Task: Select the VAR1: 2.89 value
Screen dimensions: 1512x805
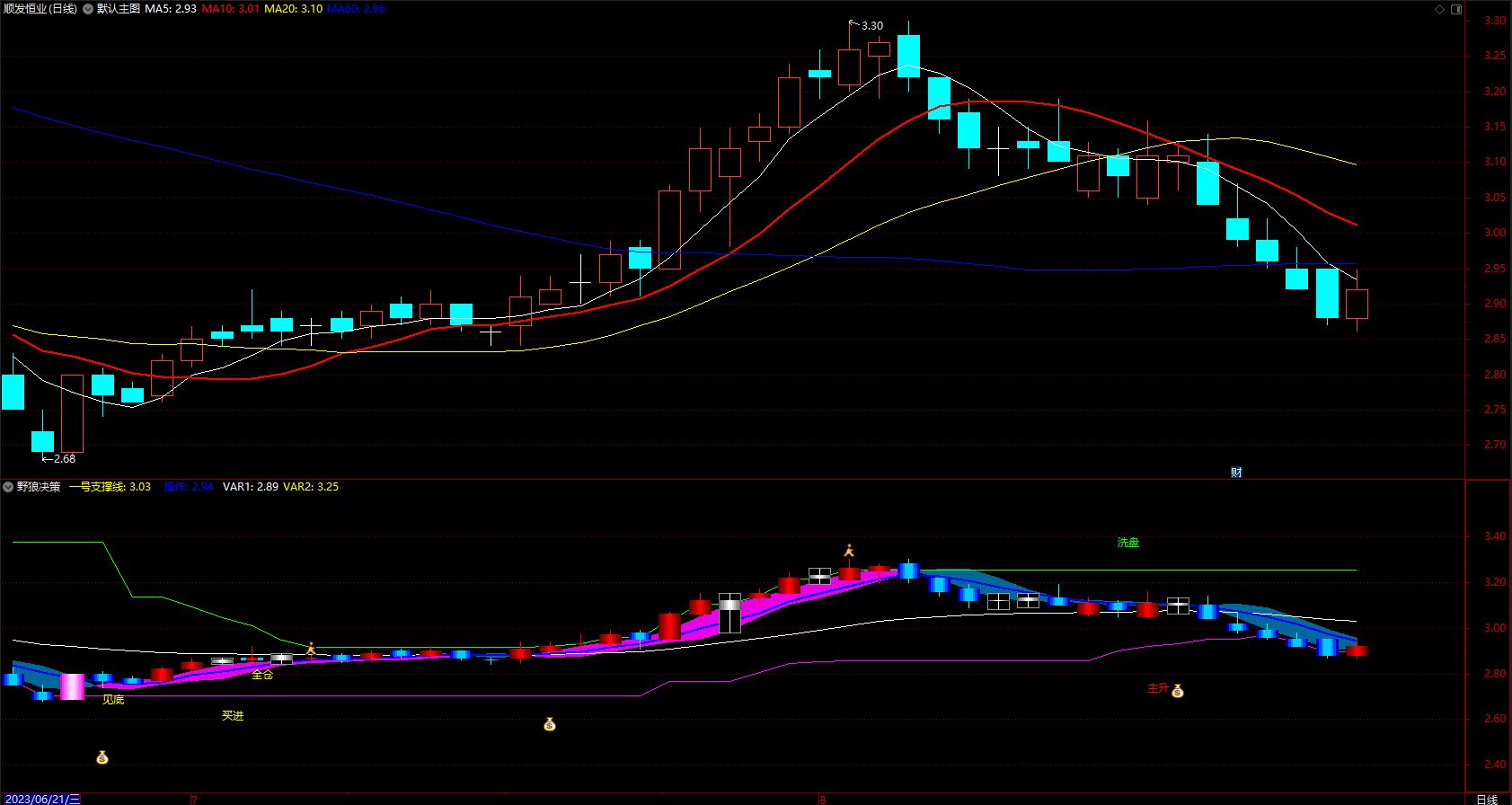Action: (x=251, y=487)
